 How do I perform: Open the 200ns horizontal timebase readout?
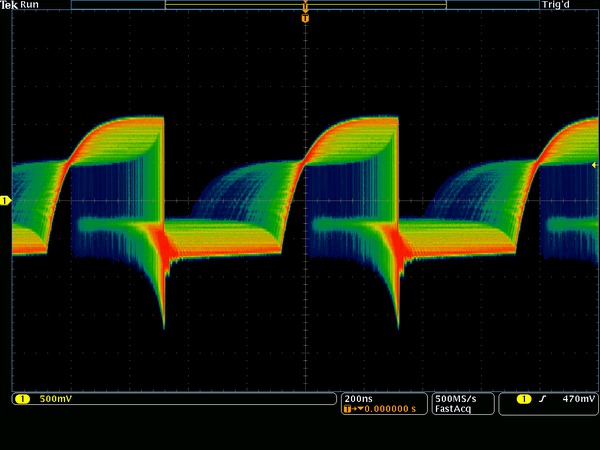click(x=356, y=398)
